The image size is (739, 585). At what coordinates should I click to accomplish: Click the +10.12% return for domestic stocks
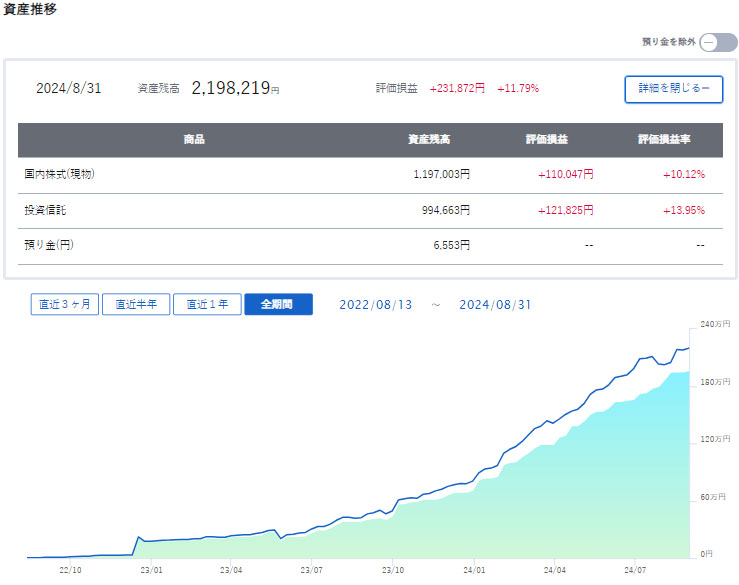point(683,174)
